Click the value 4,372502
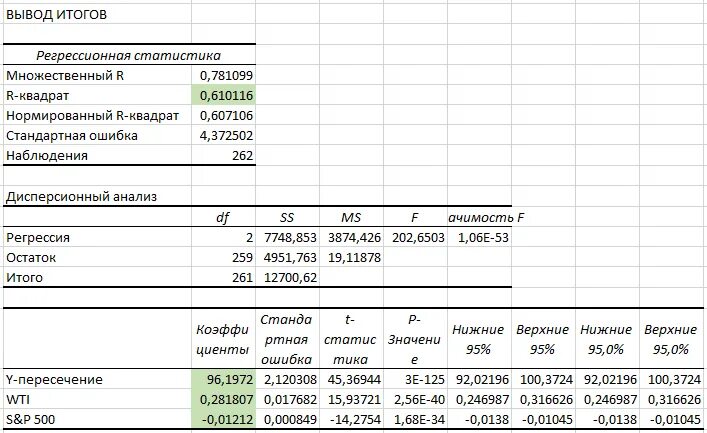Viewport: 707px width, 433px height. (x=226, y=136)
